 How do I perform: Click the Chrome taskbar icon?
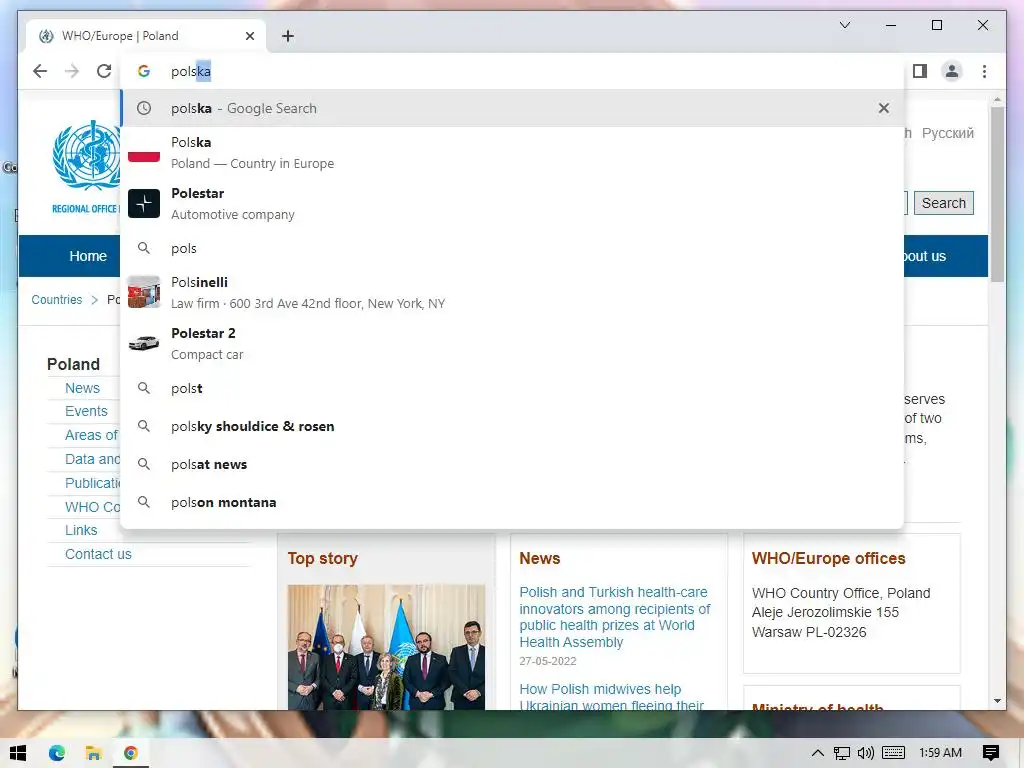click(131, 753)
